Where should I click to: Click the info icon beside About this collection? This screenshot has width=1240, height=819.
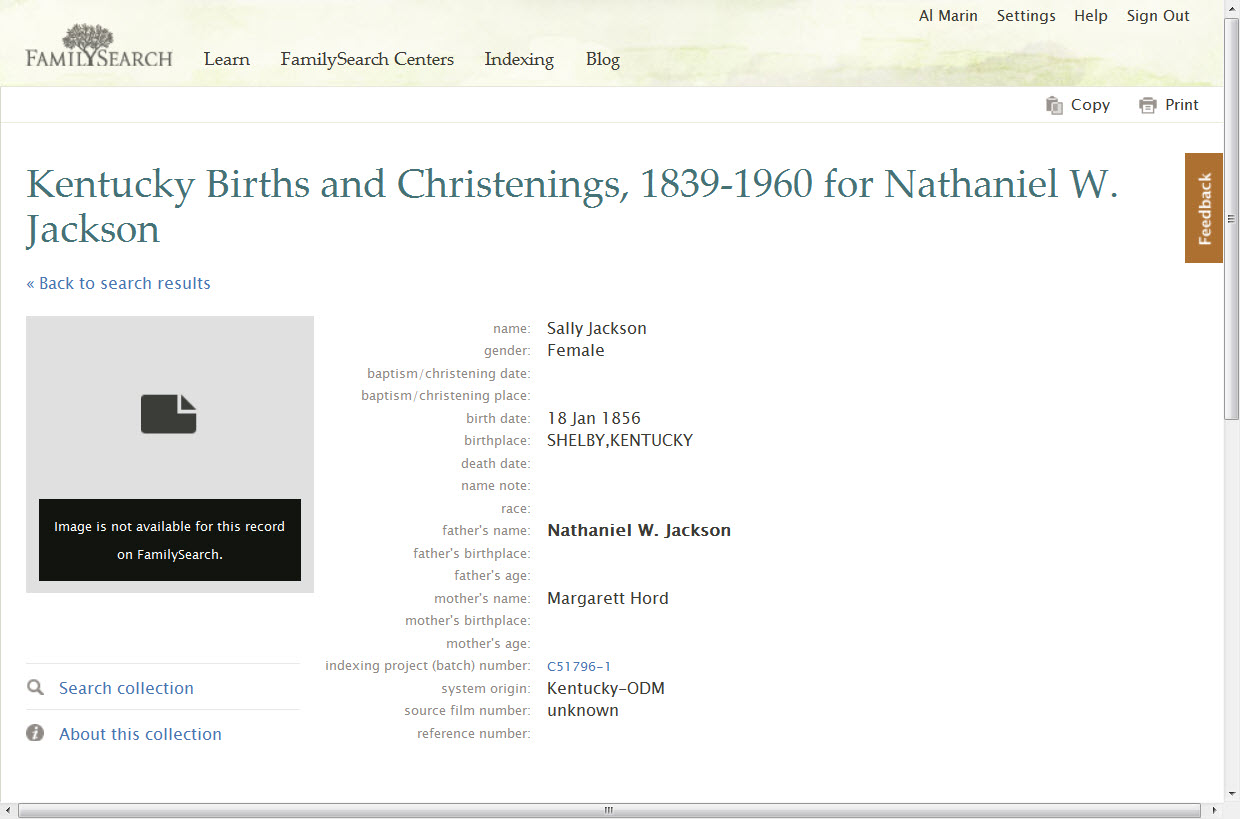35,733
